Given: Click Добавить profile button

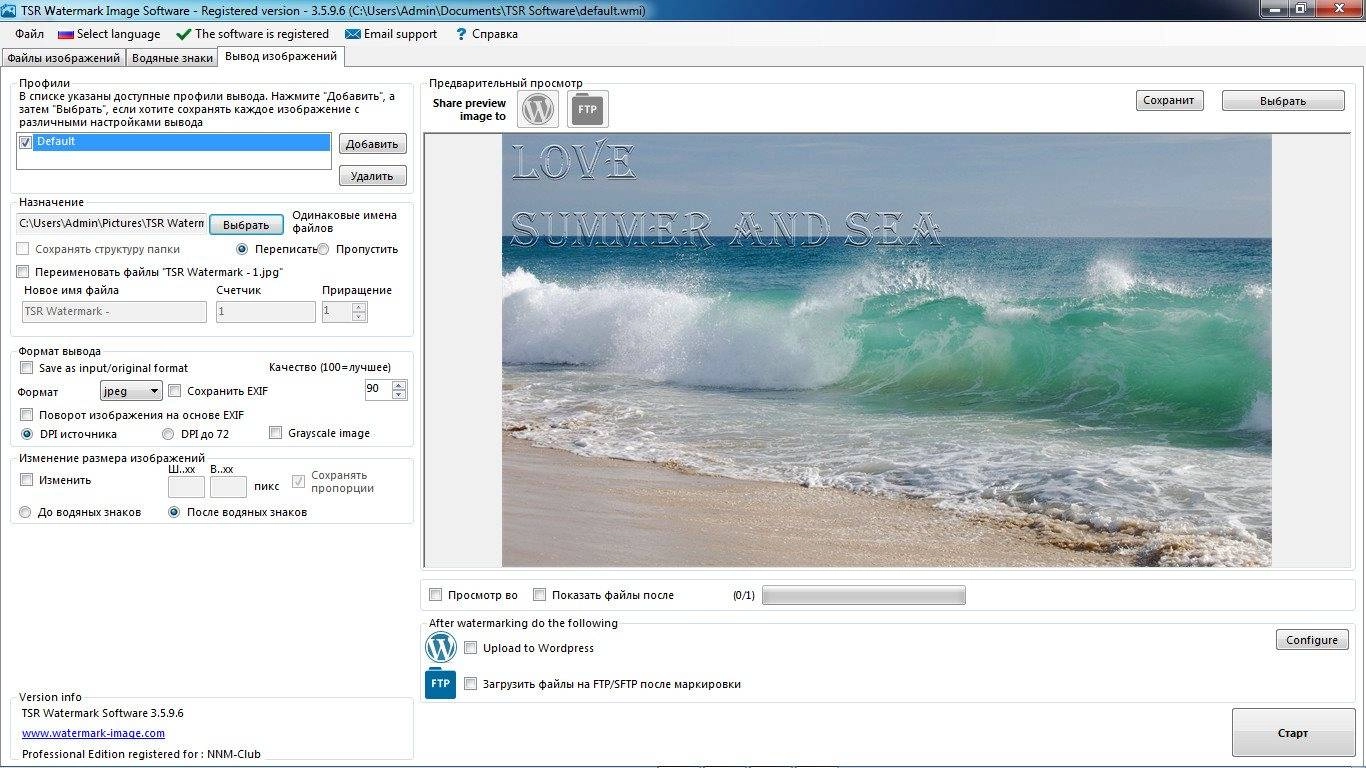Looking at the screenshot, I should click(x=372, y=144).
